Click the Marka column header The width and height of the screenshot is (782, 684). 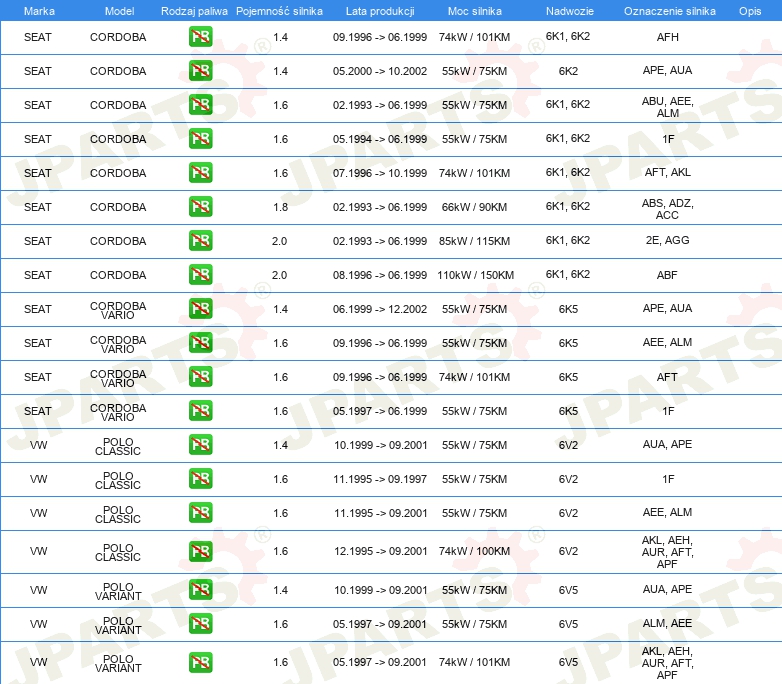point(39,11)
